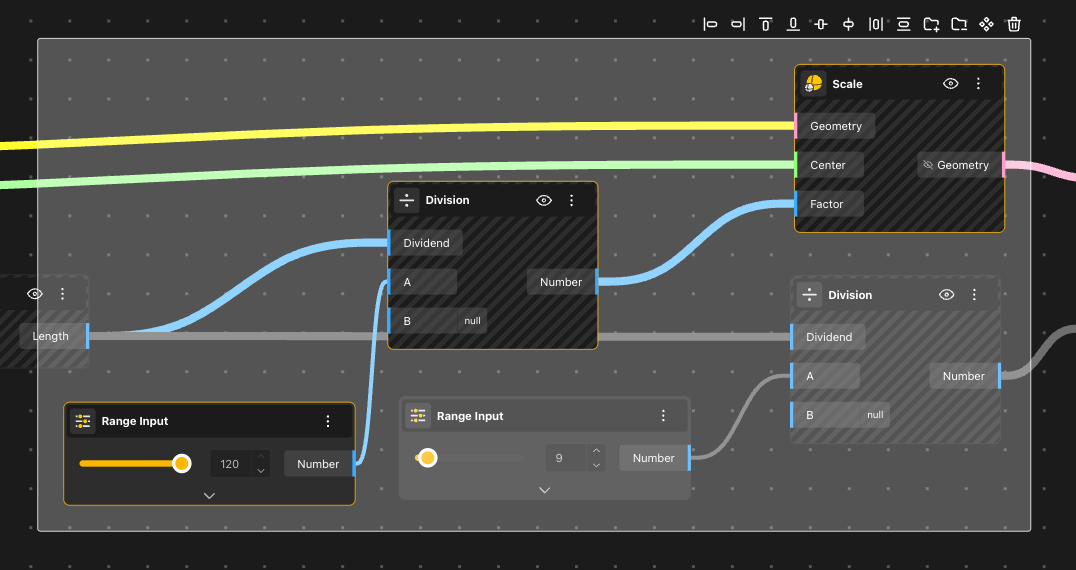Image resolution: width=1076 pixels, height=570 pixels.
Task: Click the align top edges toolbar icon
Action: click(x=765, y=24)
